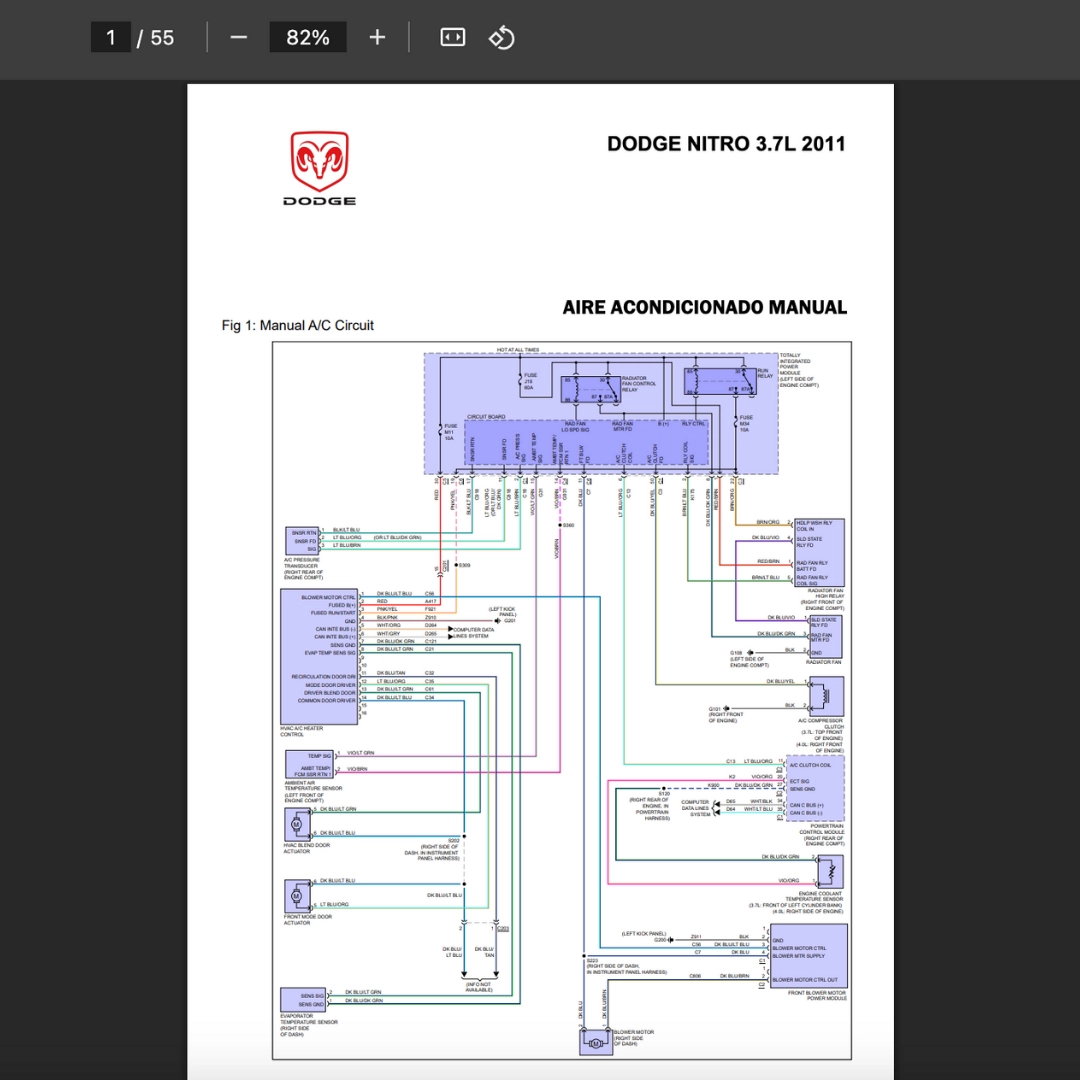Click the HVAC A/C heater control block

(x=319, y=655)
